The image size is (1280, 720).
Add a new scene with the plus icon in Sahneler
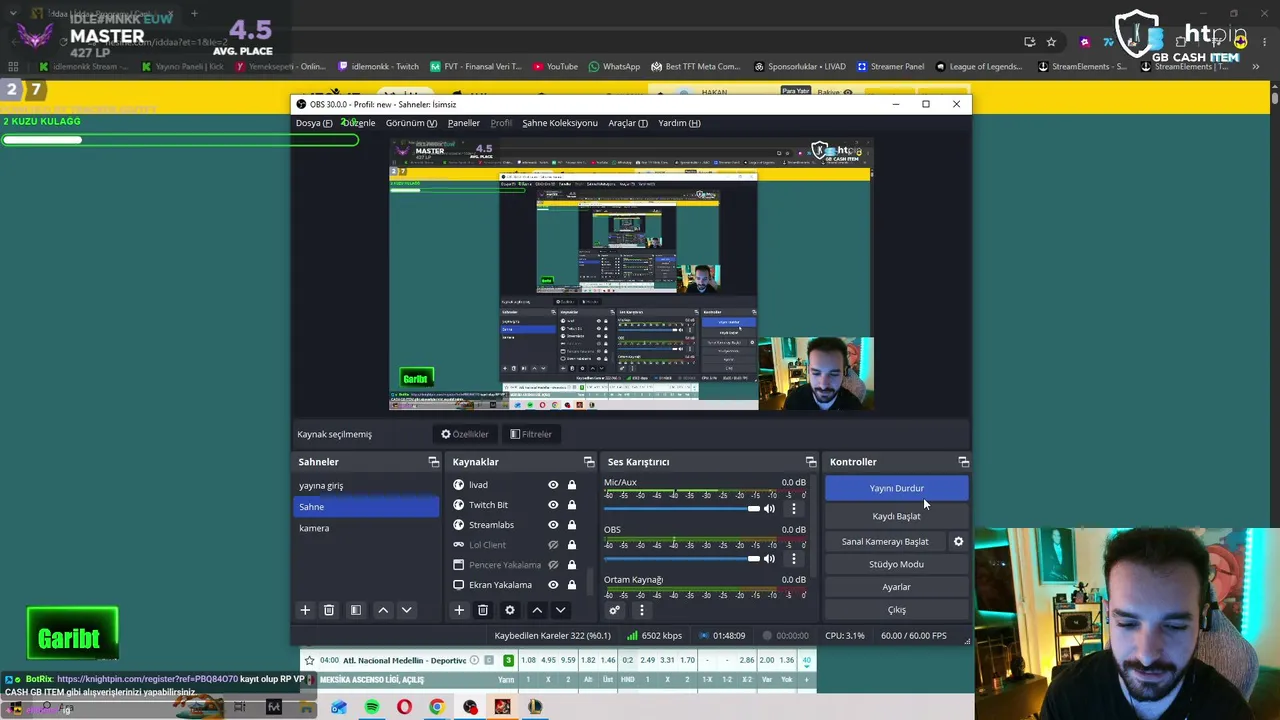305,610
